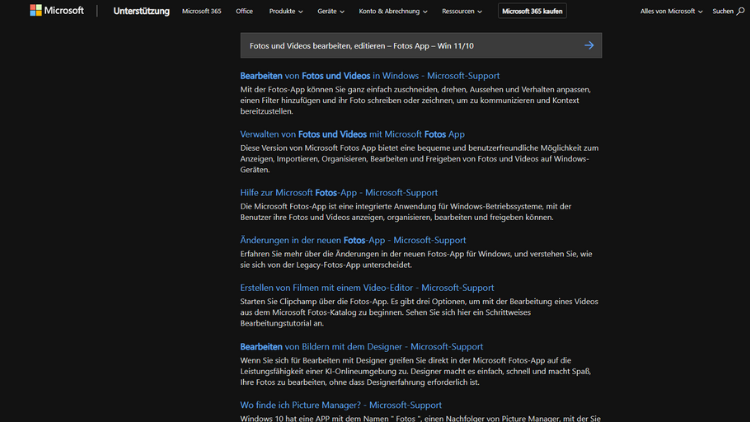Open the Office navigation item
This screenshot has width=750, height=422.
[x=244, y=11]
